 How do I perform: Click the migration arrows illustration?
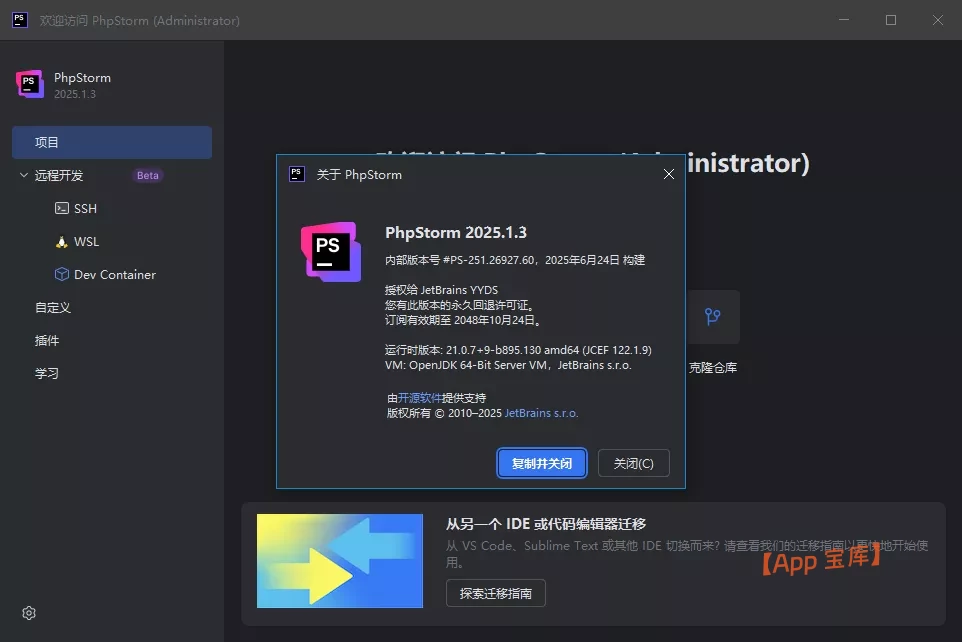point(340,560)
